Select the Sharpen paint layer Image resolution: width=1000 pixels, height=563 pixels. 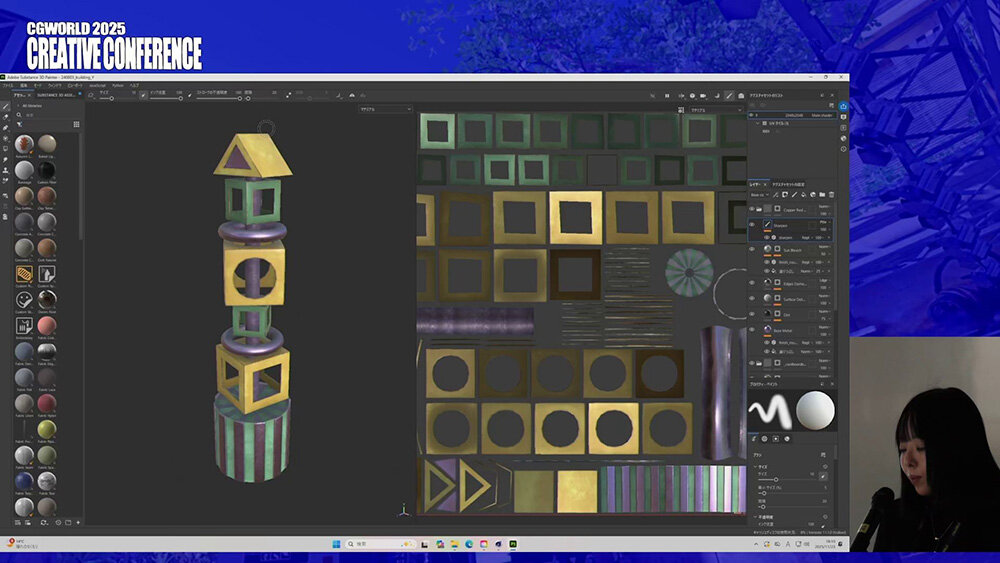(x=781, y=226)
